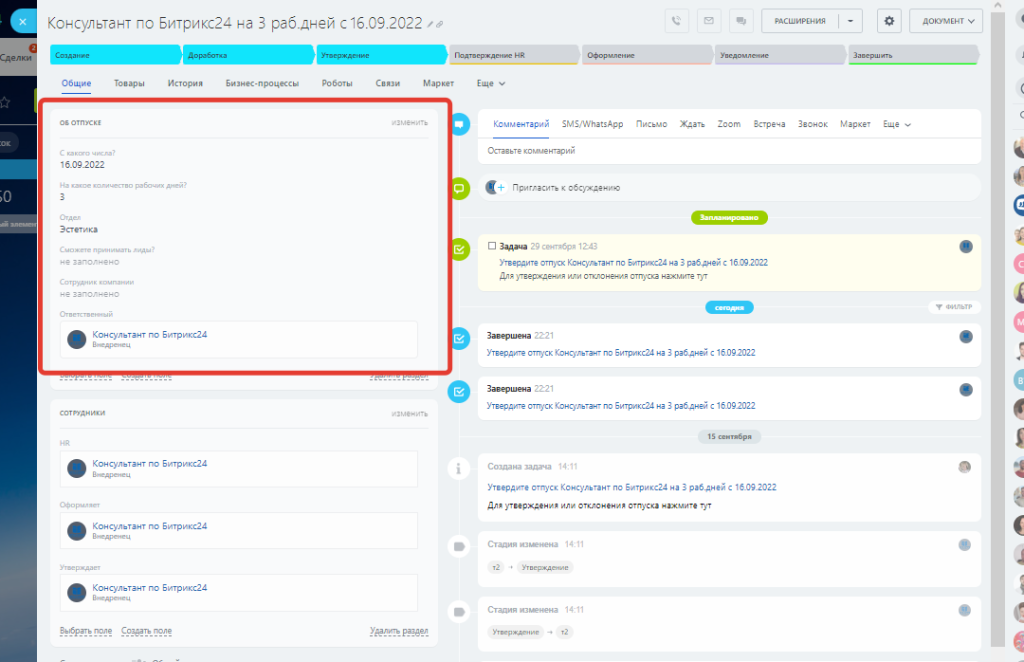Click blue task icon beside second Завершена entry
1024x662 pixels.
click(x=460, y=392)
